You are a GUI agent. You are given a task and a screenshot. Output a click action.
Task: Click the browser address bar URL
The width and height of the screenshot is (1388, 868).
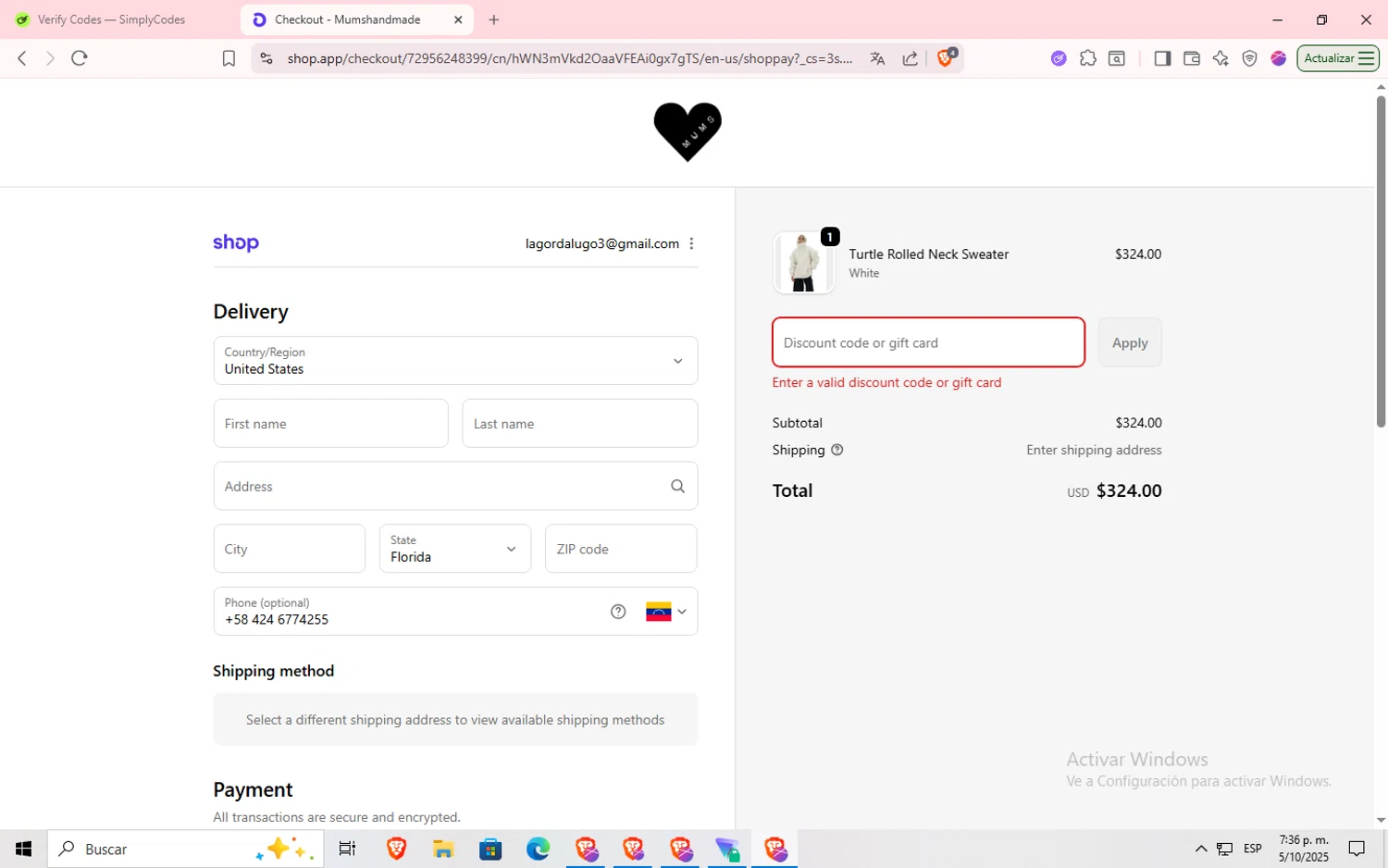(x=569, y=58)
